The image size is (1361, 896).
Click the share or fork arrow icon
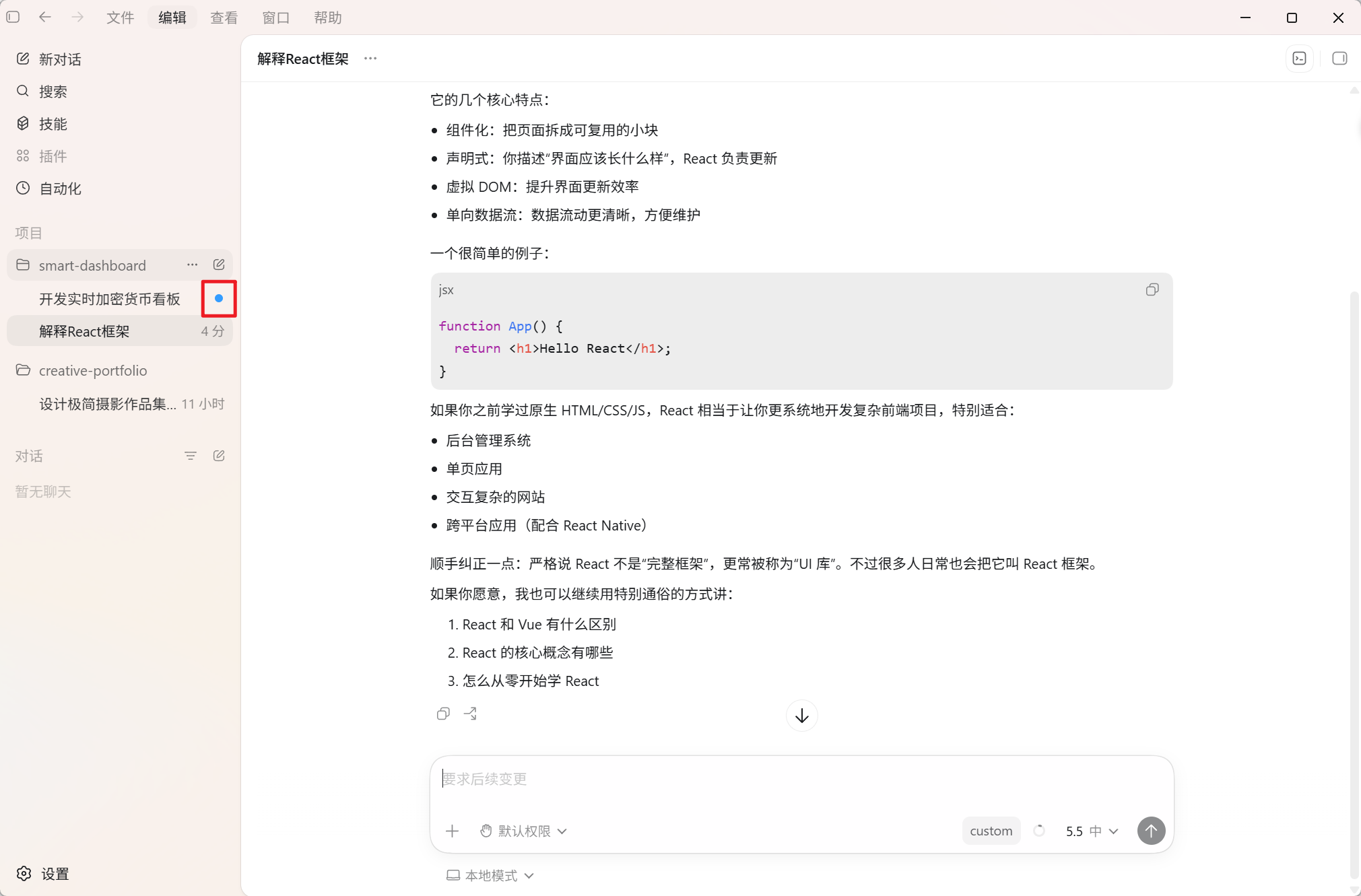470,714
